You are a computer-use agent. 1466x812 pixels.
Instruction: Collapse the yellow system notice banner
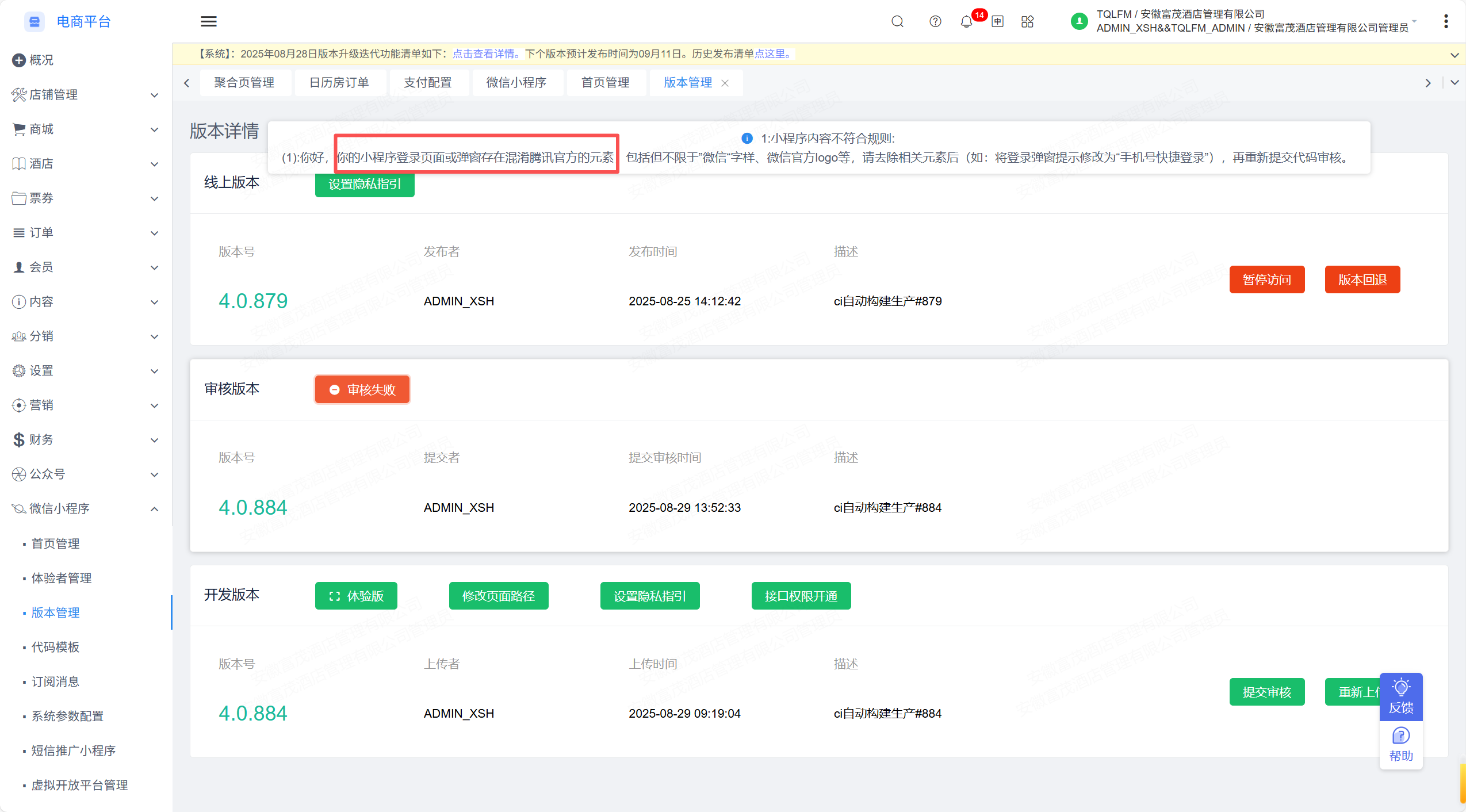coord(1454,55)
